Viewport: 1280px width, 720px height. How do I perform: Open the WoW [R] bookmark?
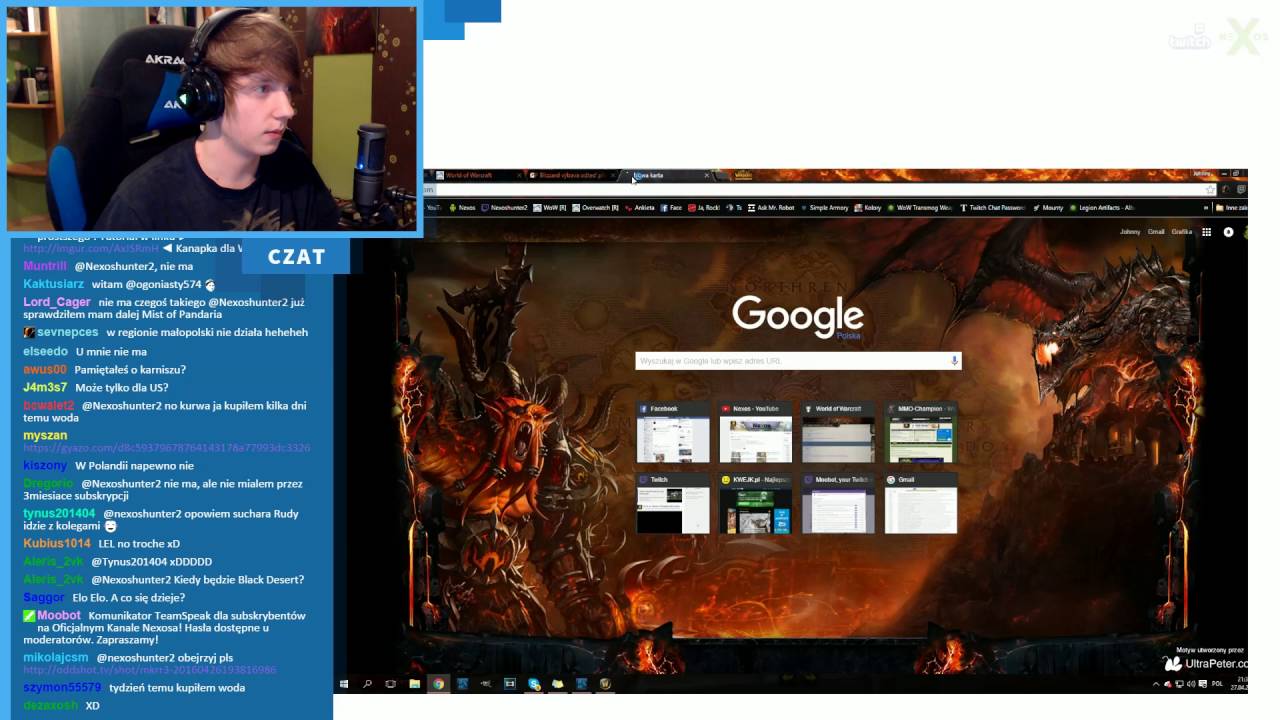point(550,208)
